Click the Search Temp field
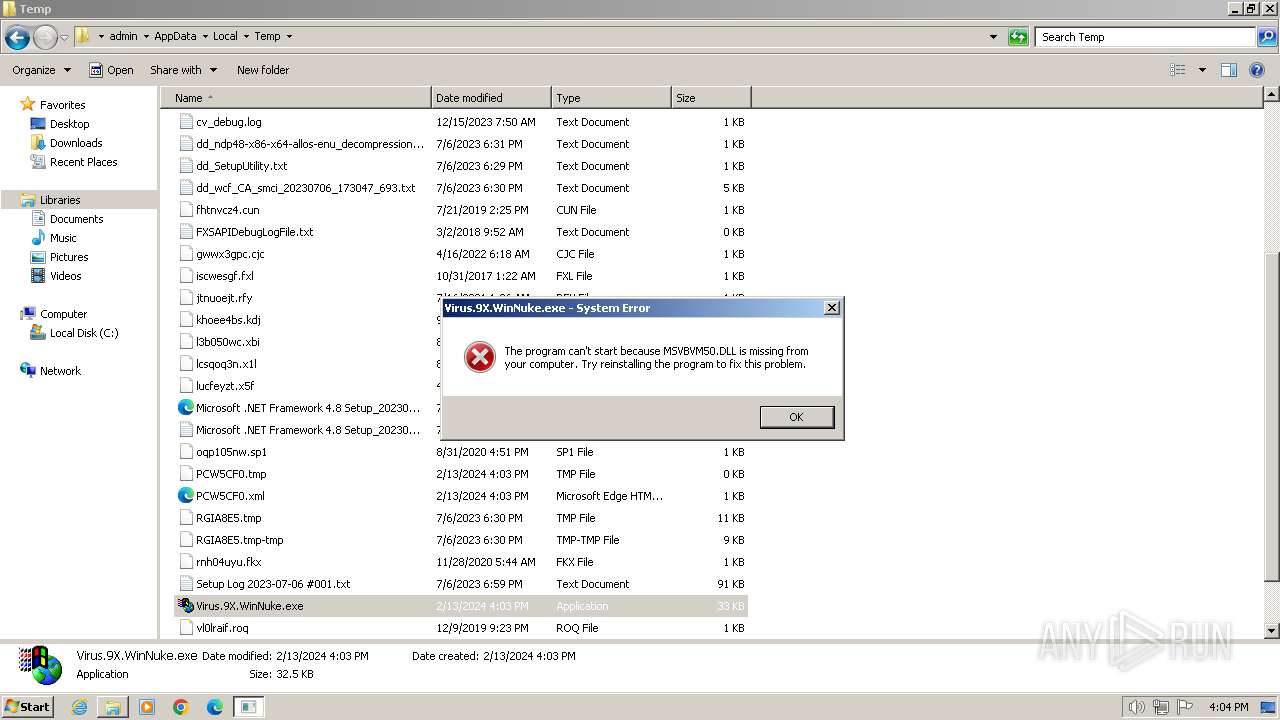 tap(1146, 37)
